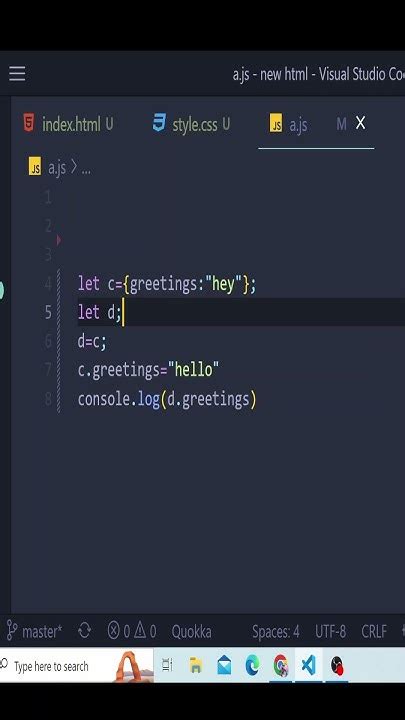The image size is (405, 720).
Task: Click the a.js breadcrumb item
Action: pyautogui.click(x=47, y=168)
